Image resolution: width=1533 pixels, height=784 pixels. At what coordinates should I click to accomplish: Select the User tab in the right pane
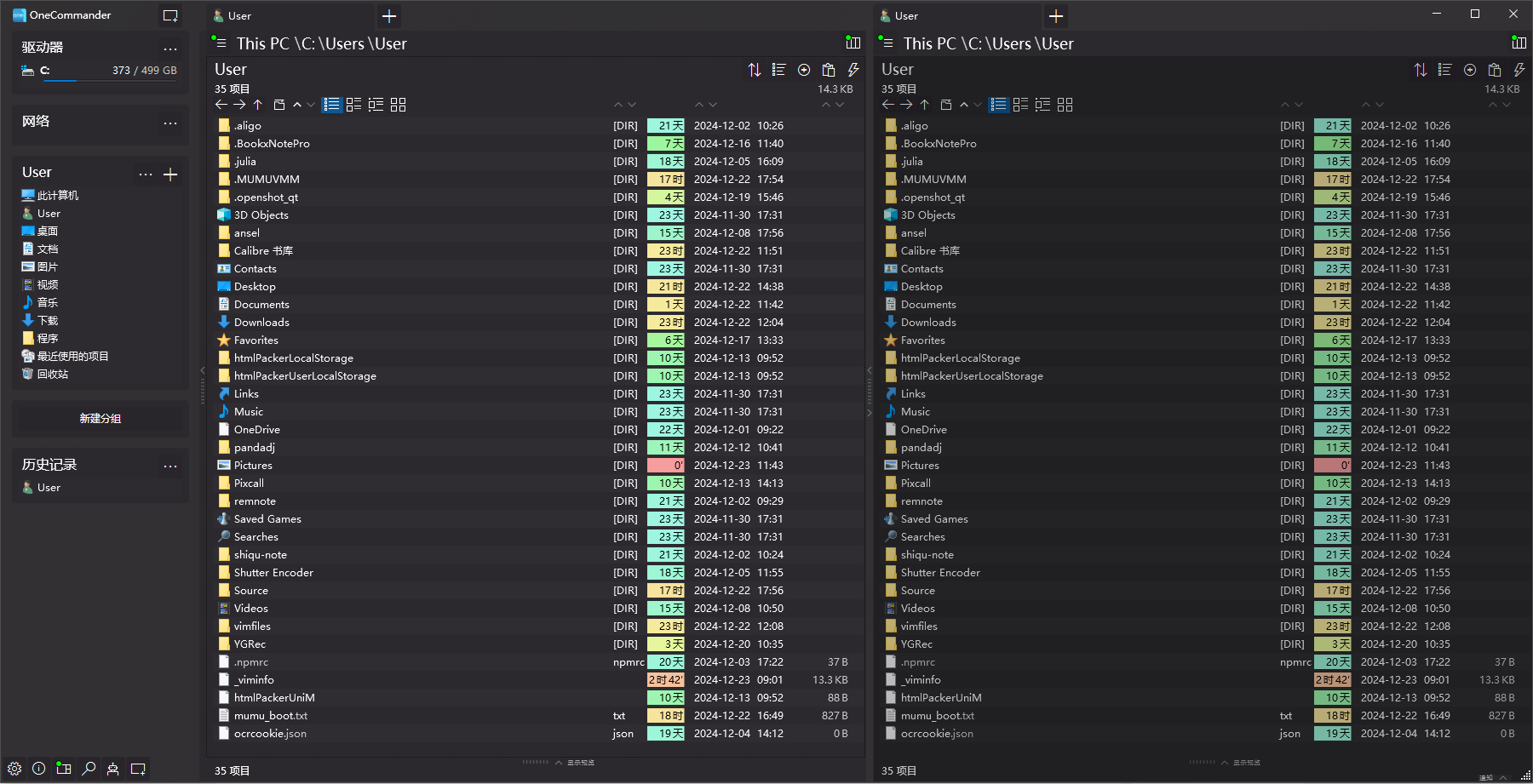click(x=954, y=16)
